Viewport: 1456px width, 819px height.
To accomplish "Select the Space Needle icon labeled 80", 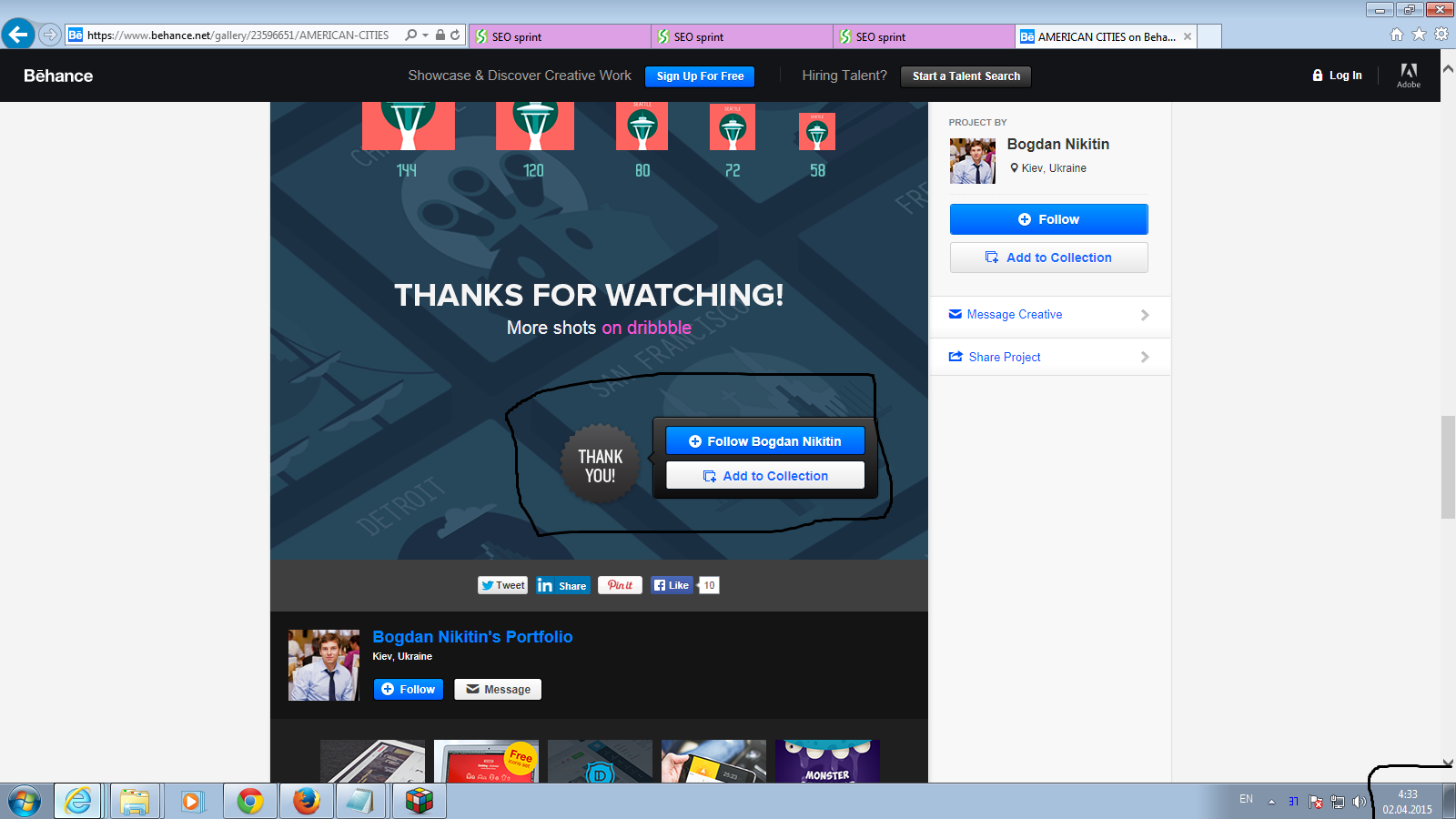I will pyautogui.click(x=642, y=126).
